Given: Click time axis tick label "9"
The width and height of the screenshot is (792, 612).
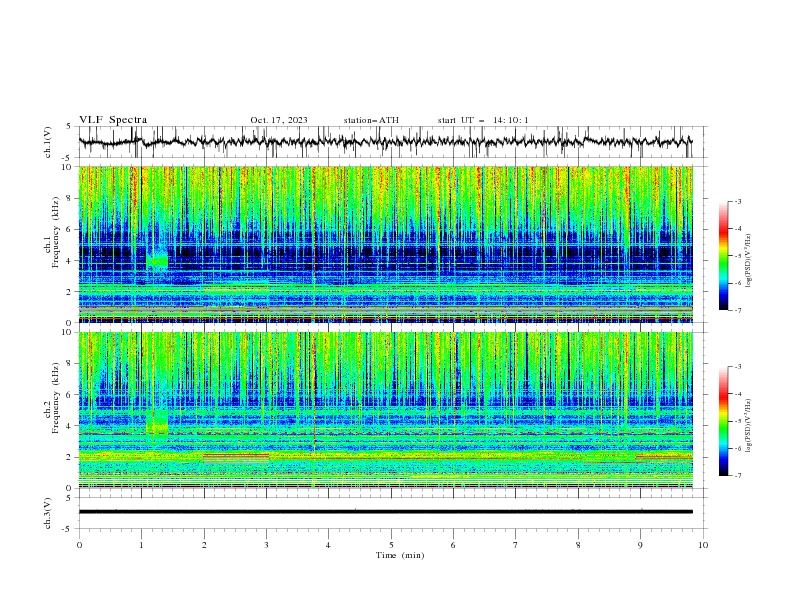Looking at the screenshot, I should 640,545.
